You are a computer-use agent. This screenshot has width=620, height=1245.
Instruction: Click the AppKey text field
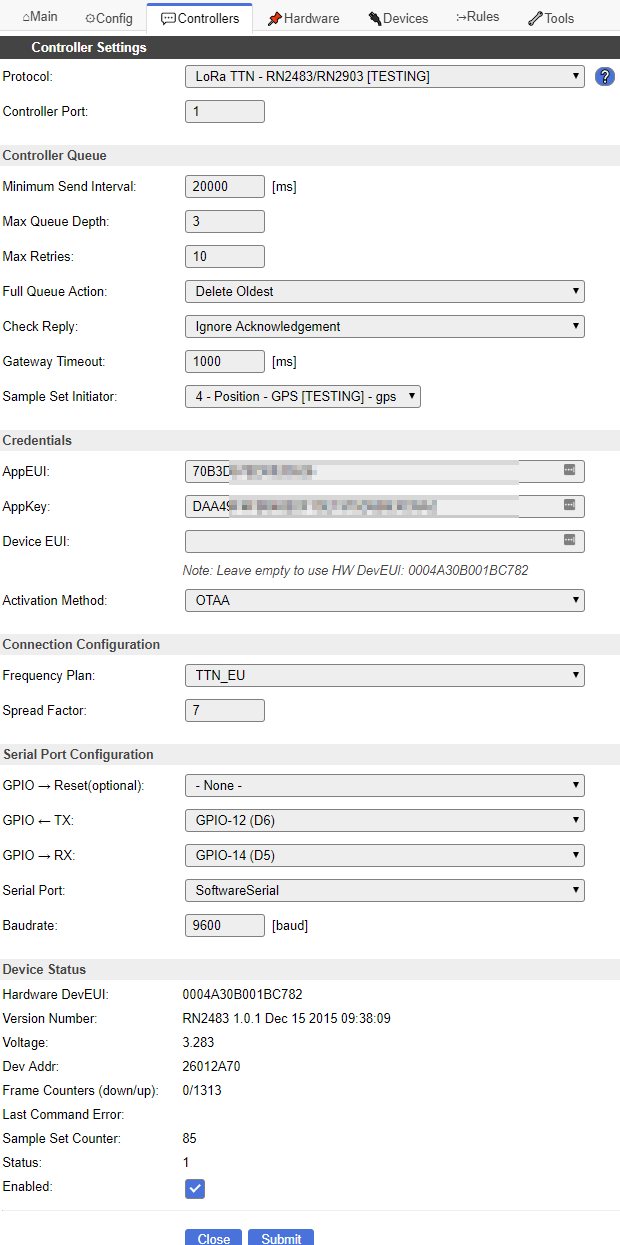385,506
